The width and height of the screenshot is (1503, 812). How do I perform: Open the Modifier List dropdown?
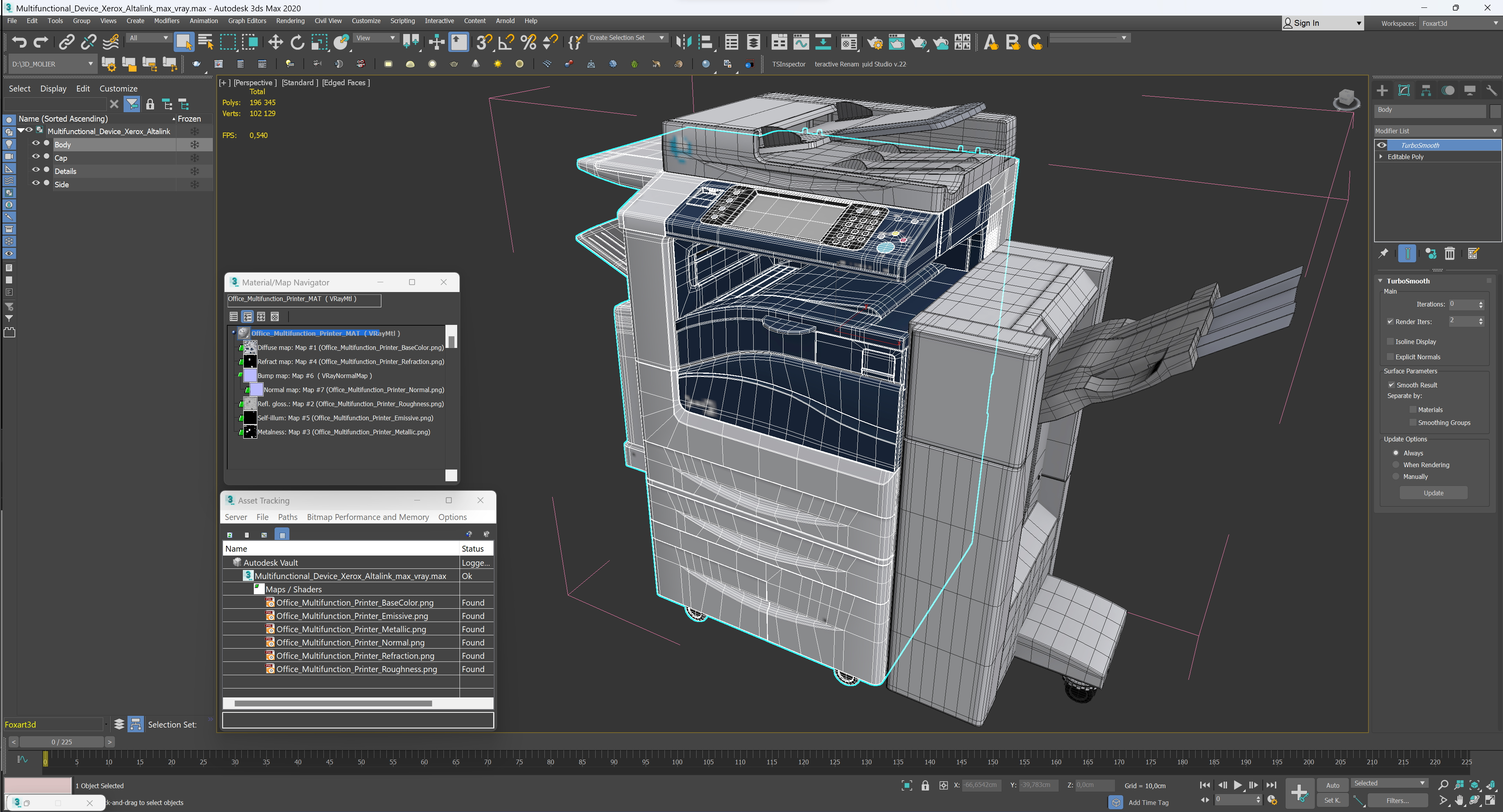pos(1436,131)
